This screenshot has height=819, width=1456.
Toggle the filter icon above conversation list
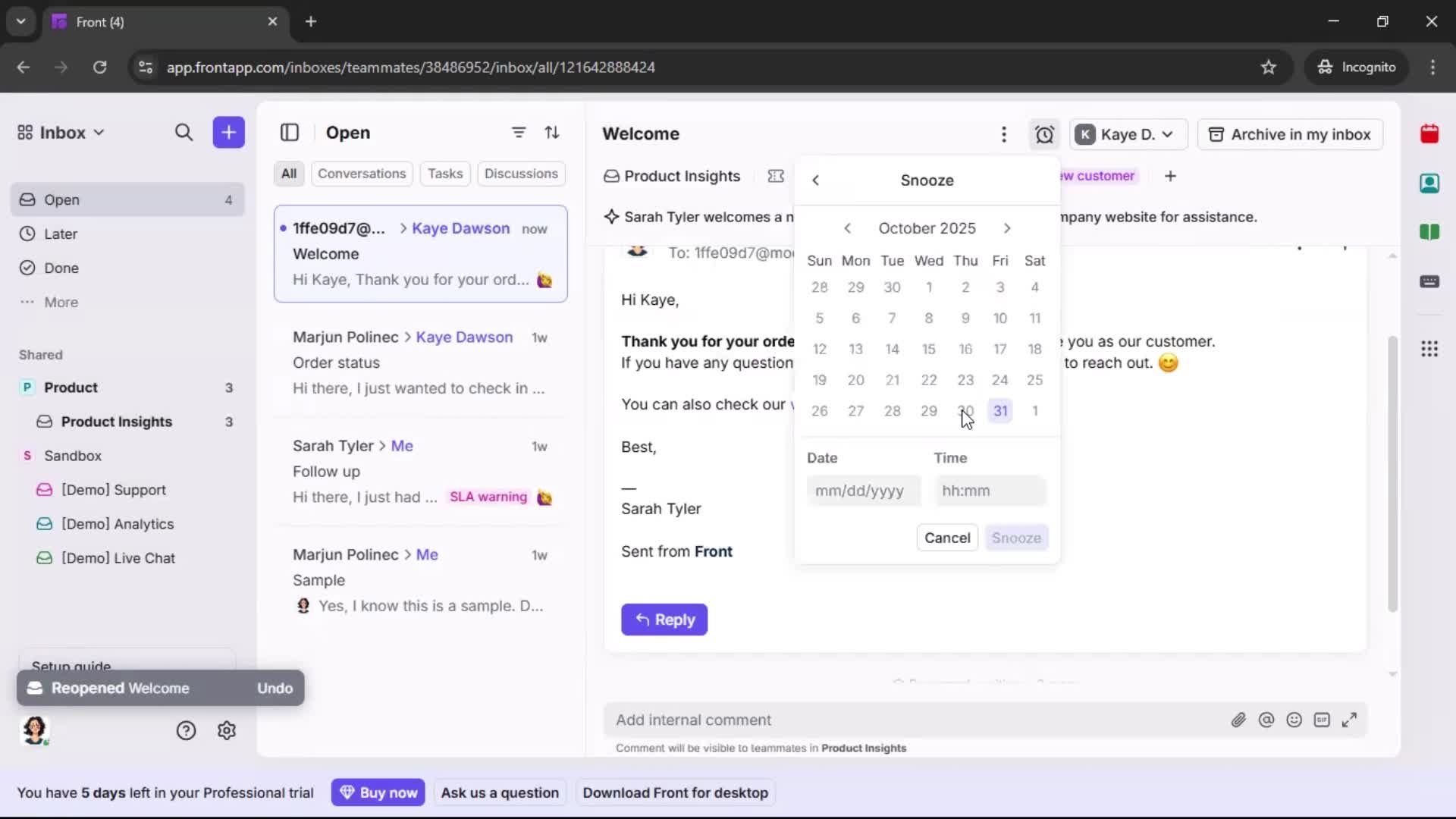click(x=519, y=133)
